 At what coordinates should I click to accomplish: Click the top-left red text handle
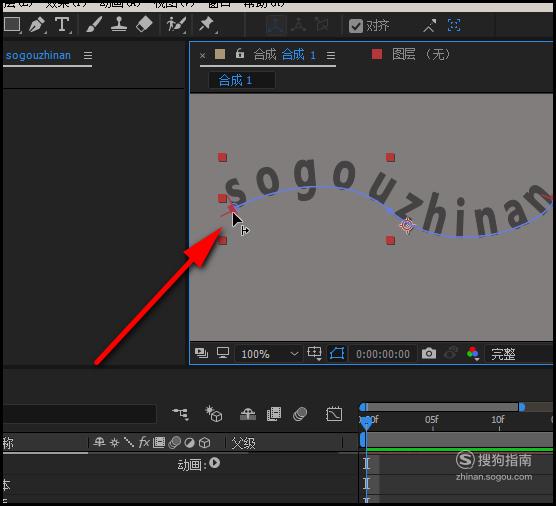tap(222, 157)
